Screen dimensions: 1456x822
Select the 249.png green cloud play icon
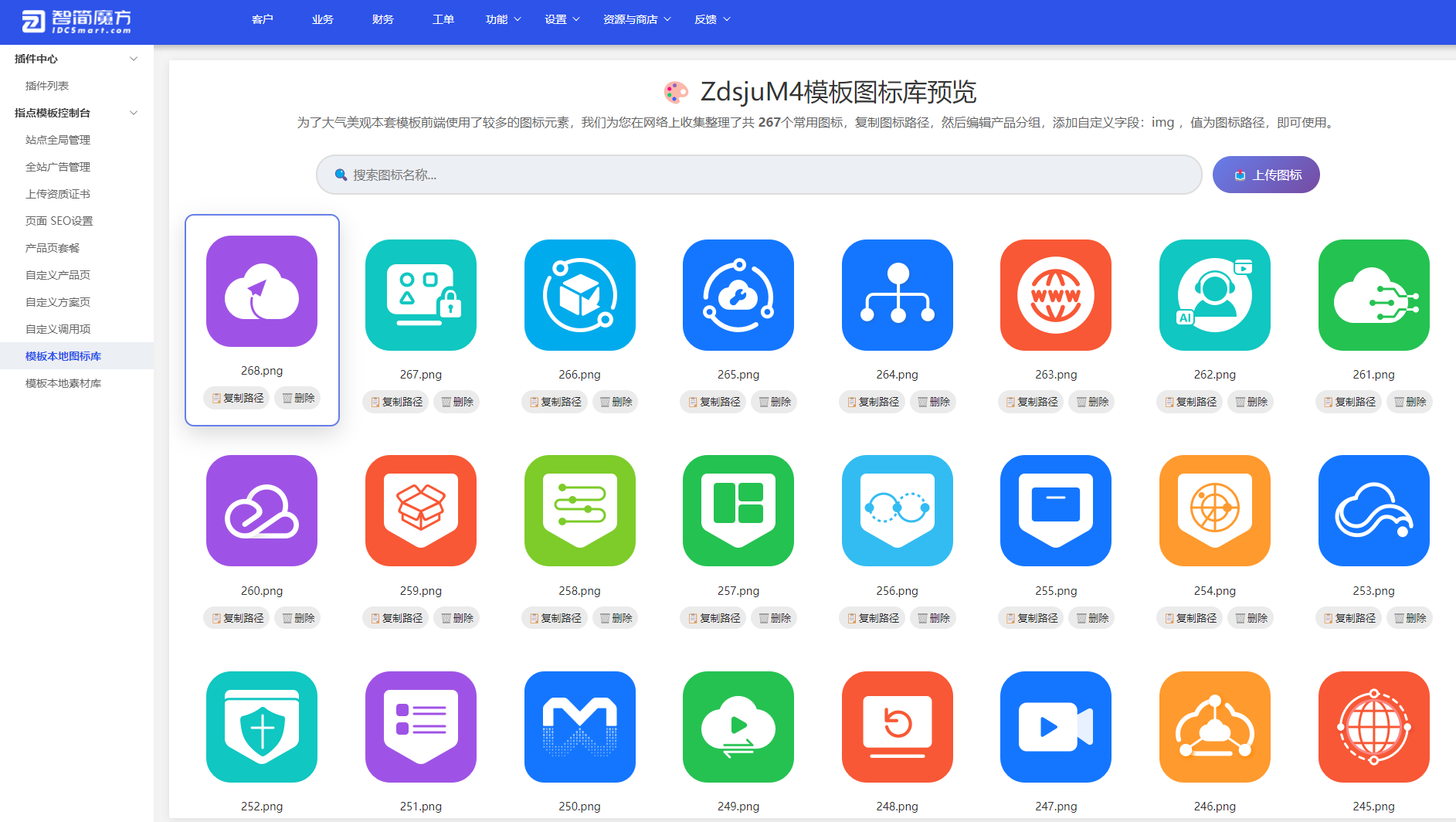click(738, 727)
